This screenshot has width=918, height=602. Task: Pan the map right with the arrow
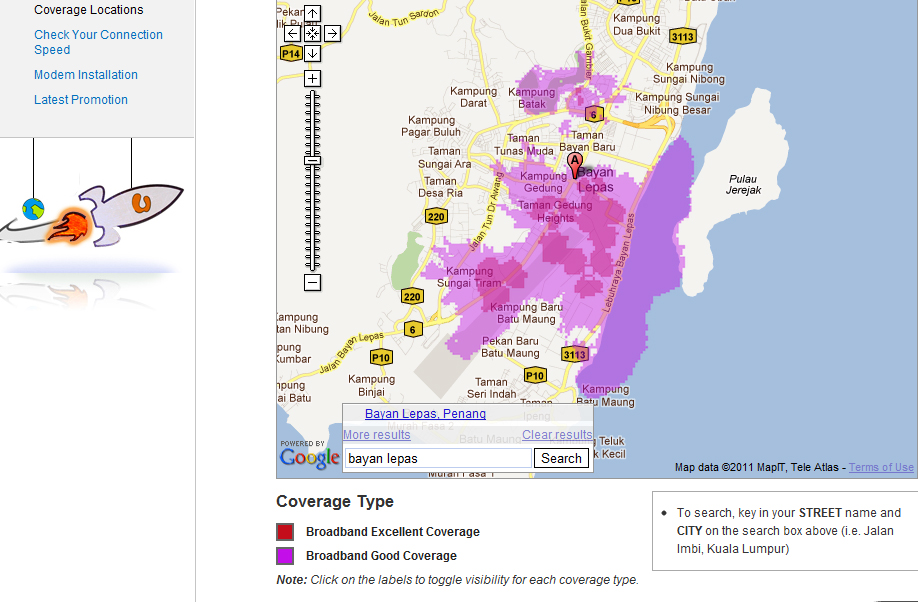[333, 33]
